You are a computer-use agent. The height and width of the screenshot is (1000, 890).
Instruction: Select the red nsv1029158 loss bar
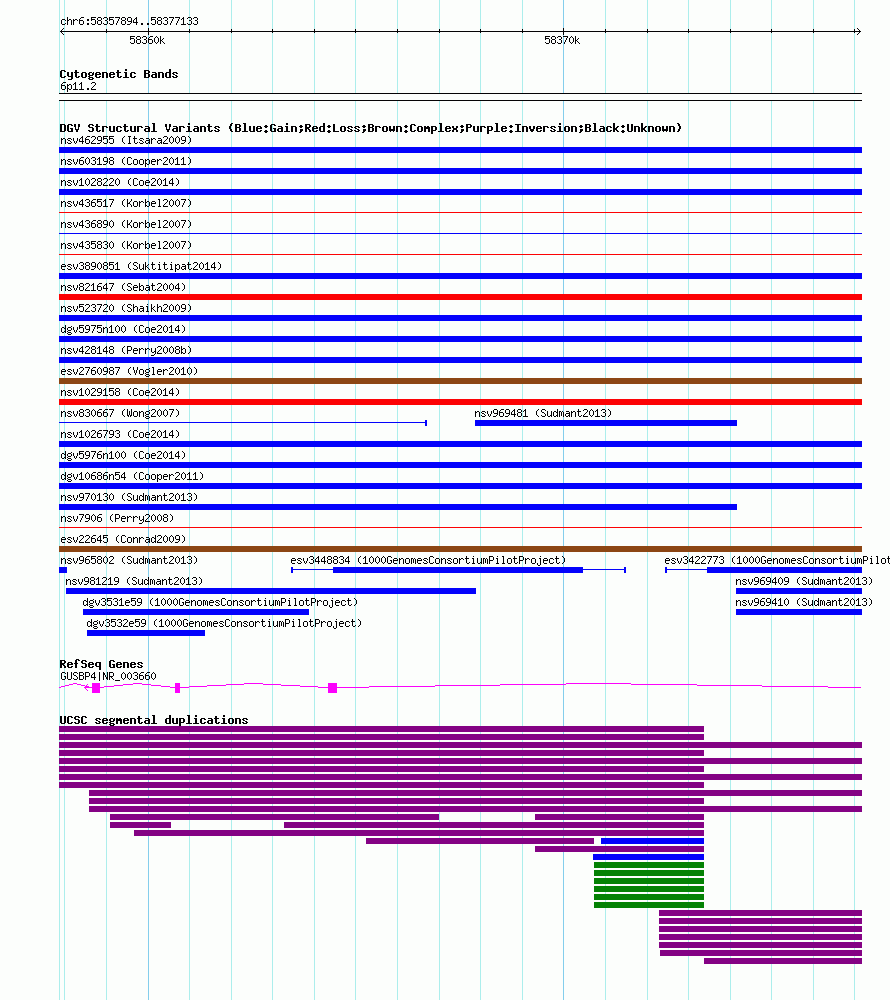pyautogui.click(x=460, y=402)
